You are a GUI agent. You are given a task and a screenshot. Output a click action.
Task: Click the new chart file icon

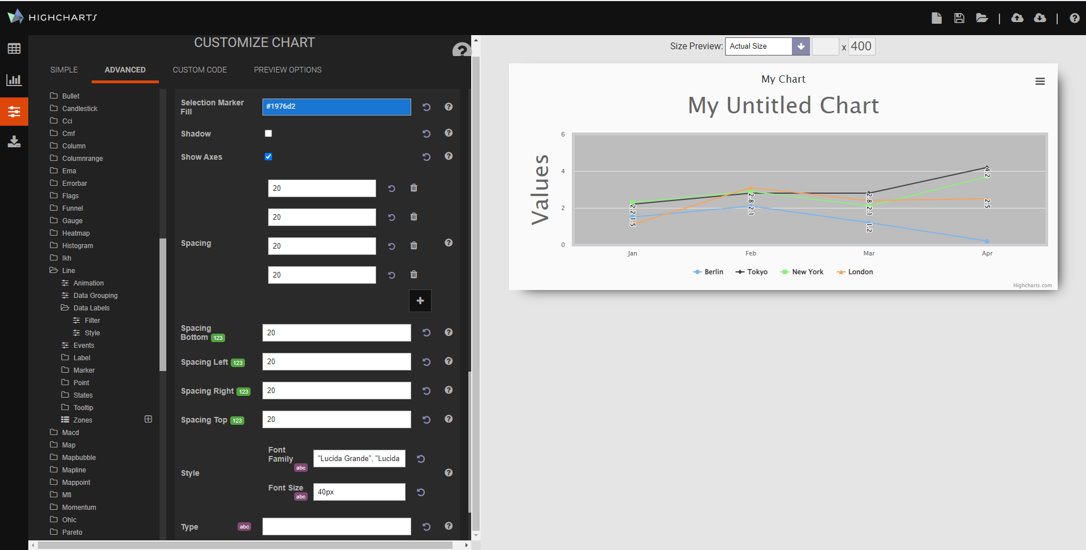click(x=936, y=18)
